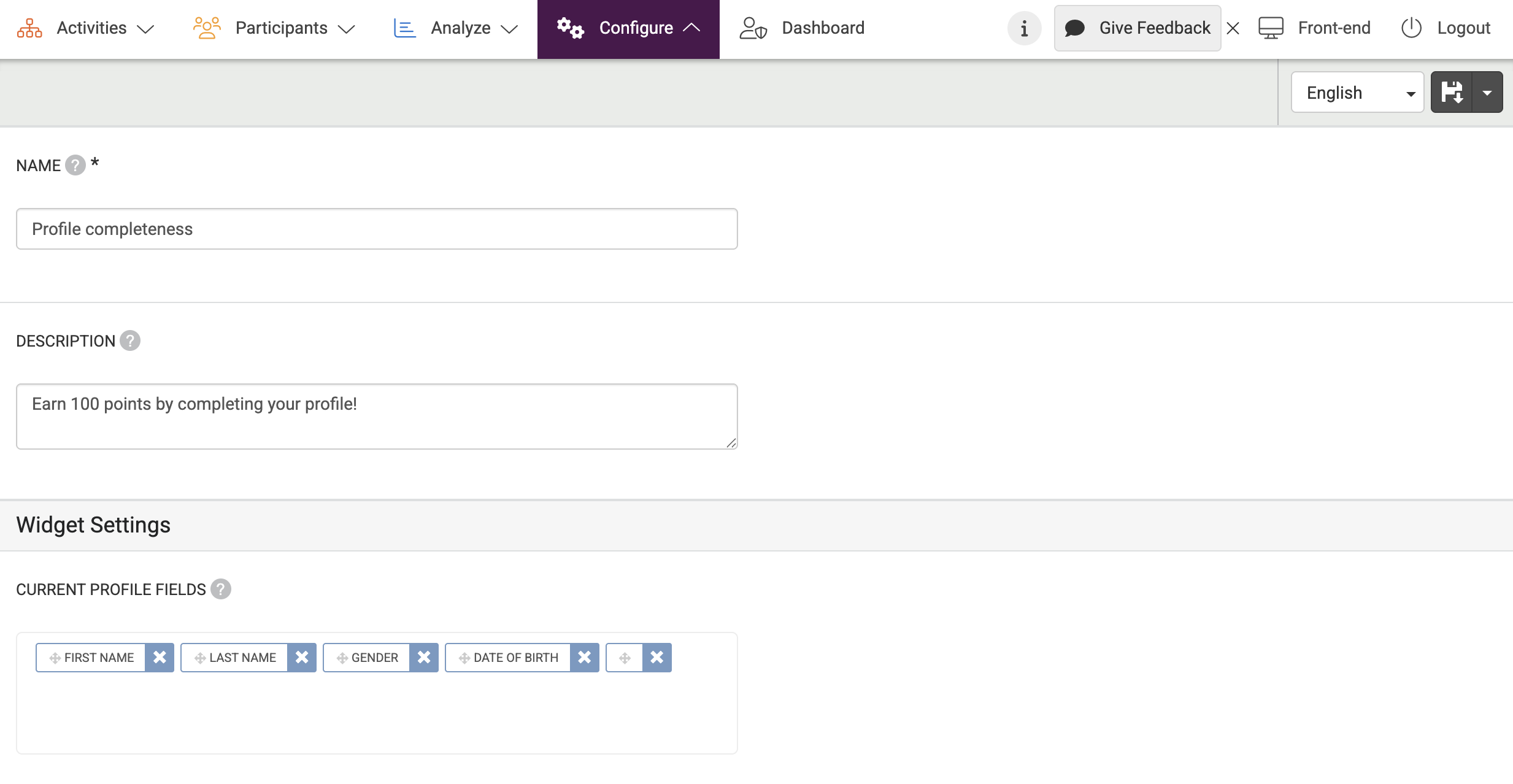Click help icon next to NAME
Image resolution: width=1513 pixels, height=784 pixels.
(75, 165)
